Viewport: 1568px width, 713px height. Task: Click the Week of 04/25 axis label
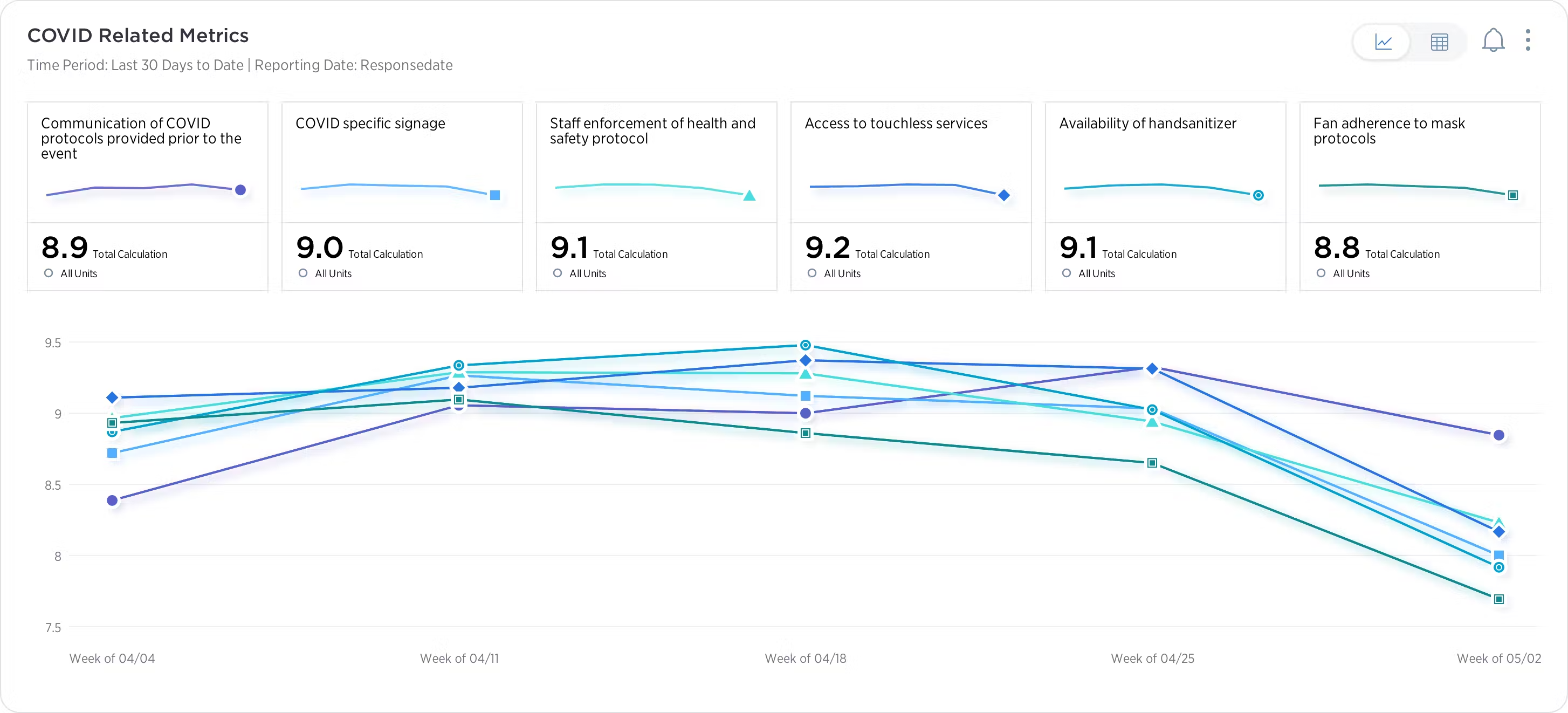[1152, 658]
